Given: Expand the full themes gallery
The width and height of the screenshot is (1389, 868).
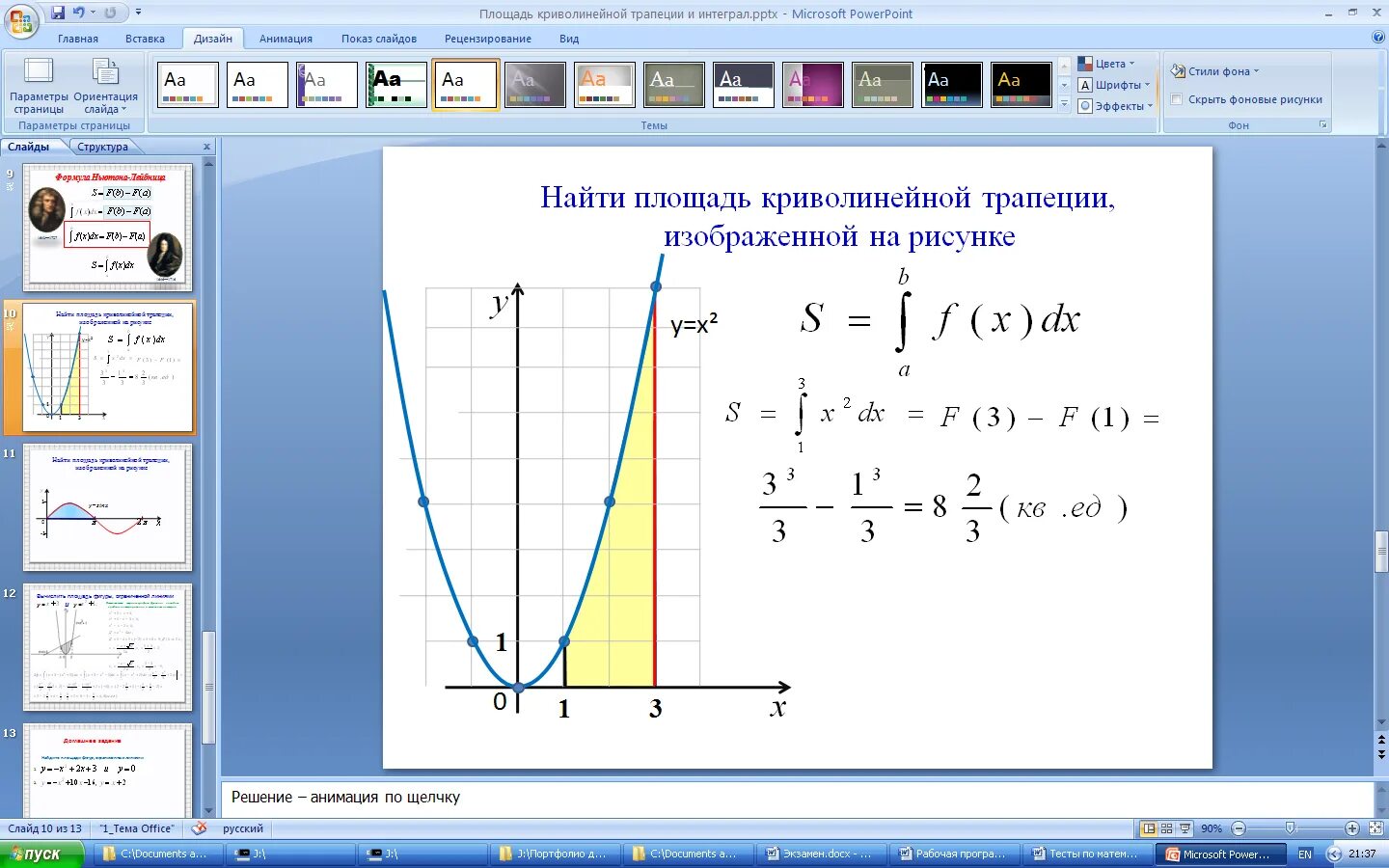Looking at the screenshot, I should 1065,105.
